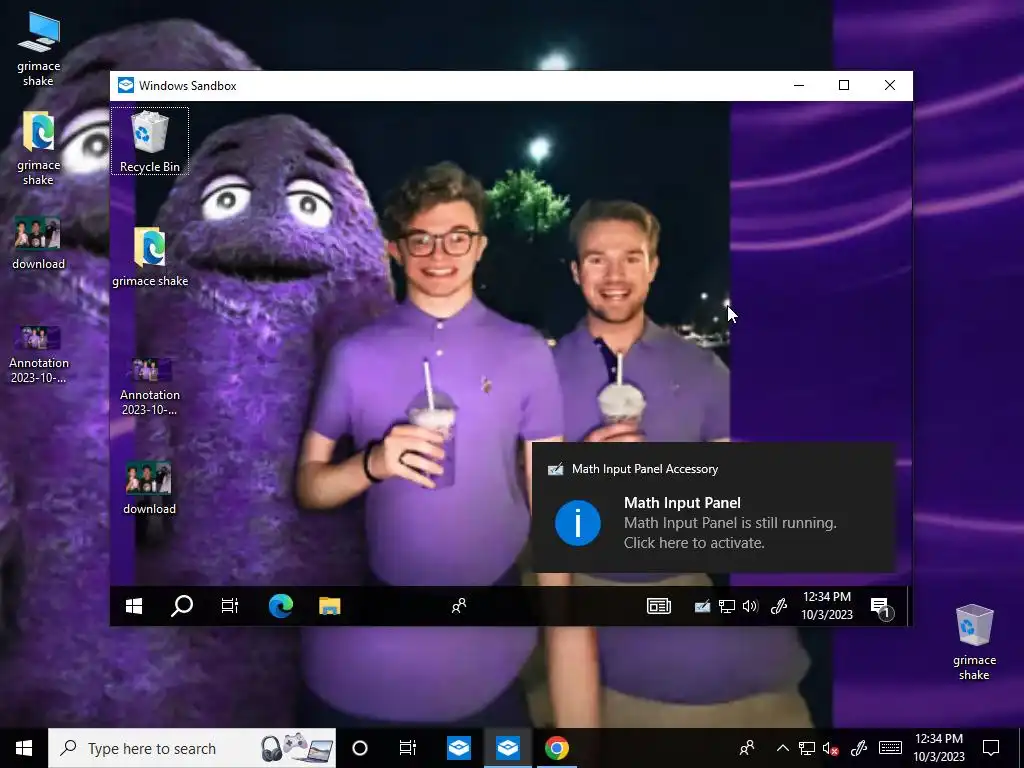Switch to first Windows Sandbox taskbar button
Image resolution: width=1024 pixels, height=768 pixels.
click(458, 748)
